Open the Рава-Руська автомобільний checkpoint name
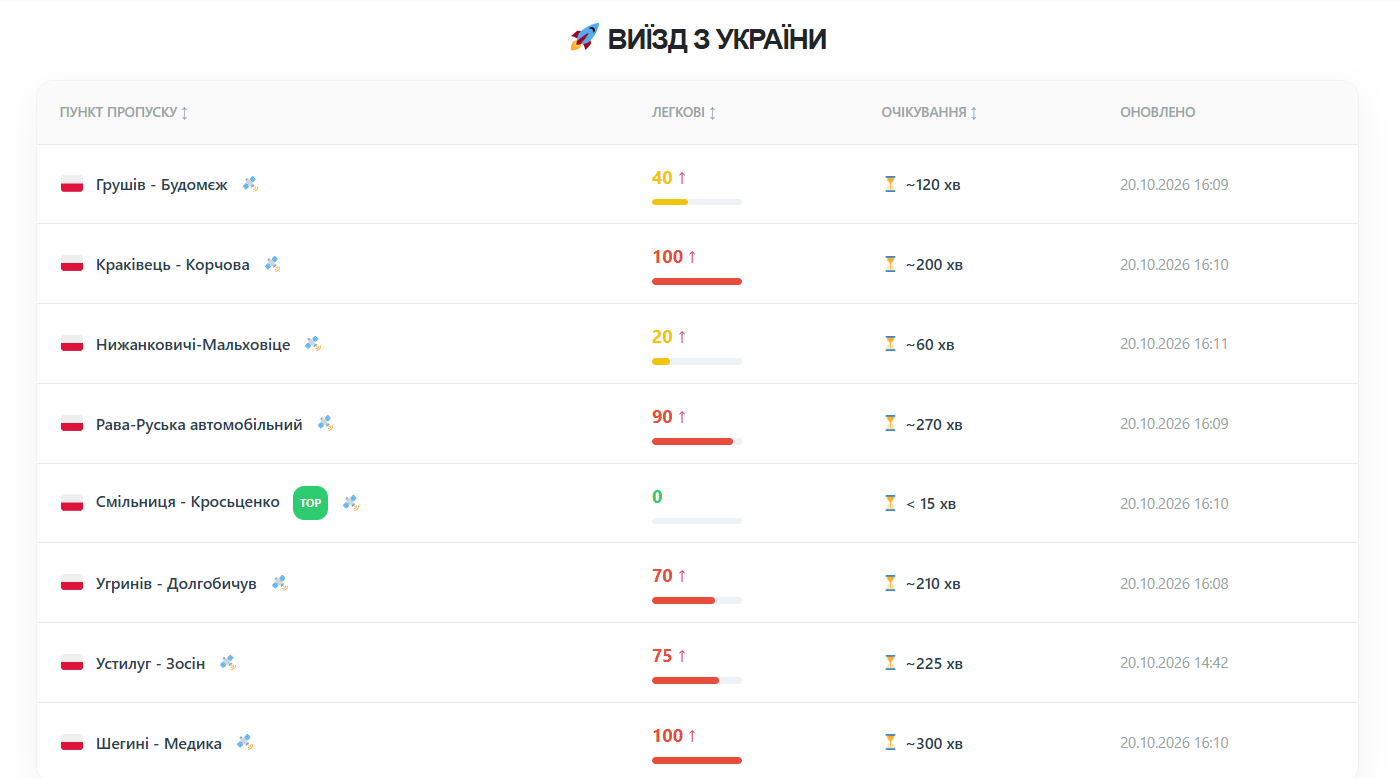This screenshot has height=778, width=1399. pyautogui.click(x=199, y=425)
